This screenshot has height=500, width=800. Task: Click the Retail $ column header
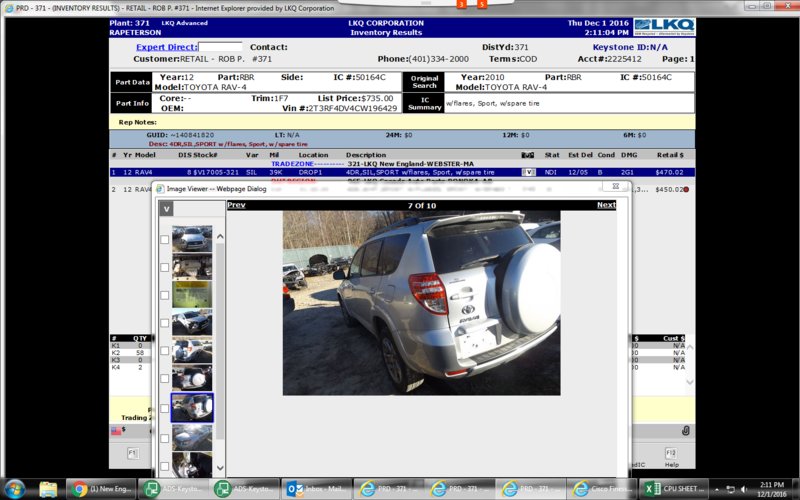pyautogui.click(x=670, y=155)
